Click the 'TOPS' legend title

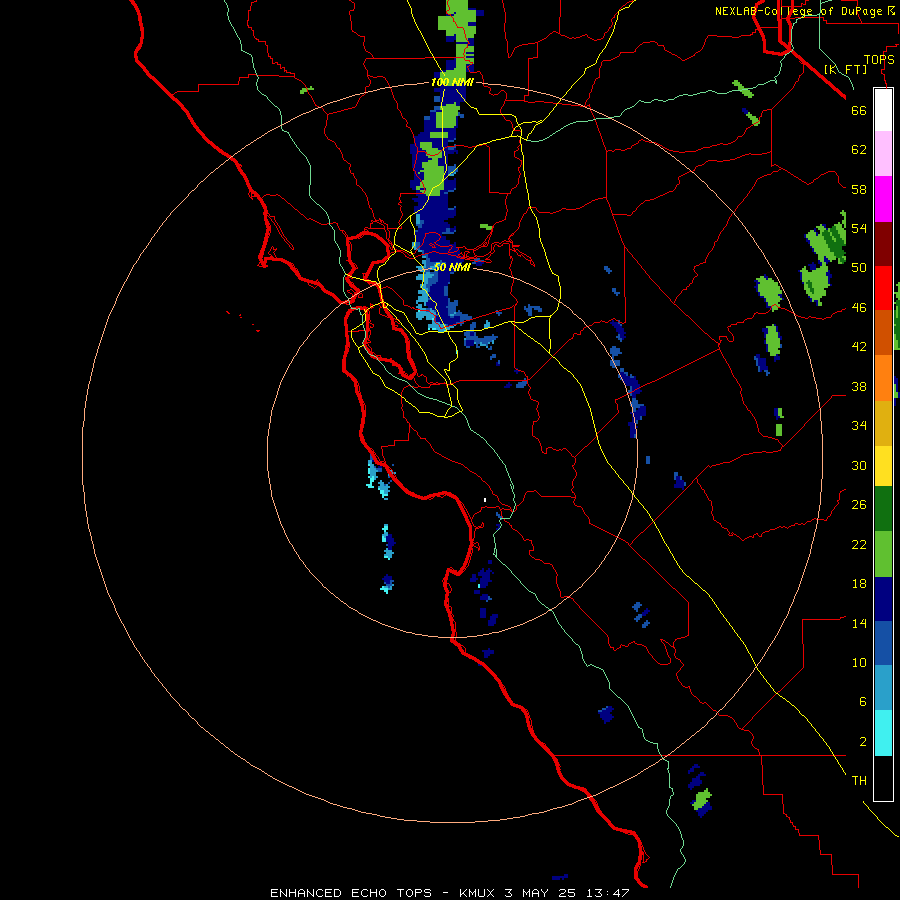click(879, 60)
